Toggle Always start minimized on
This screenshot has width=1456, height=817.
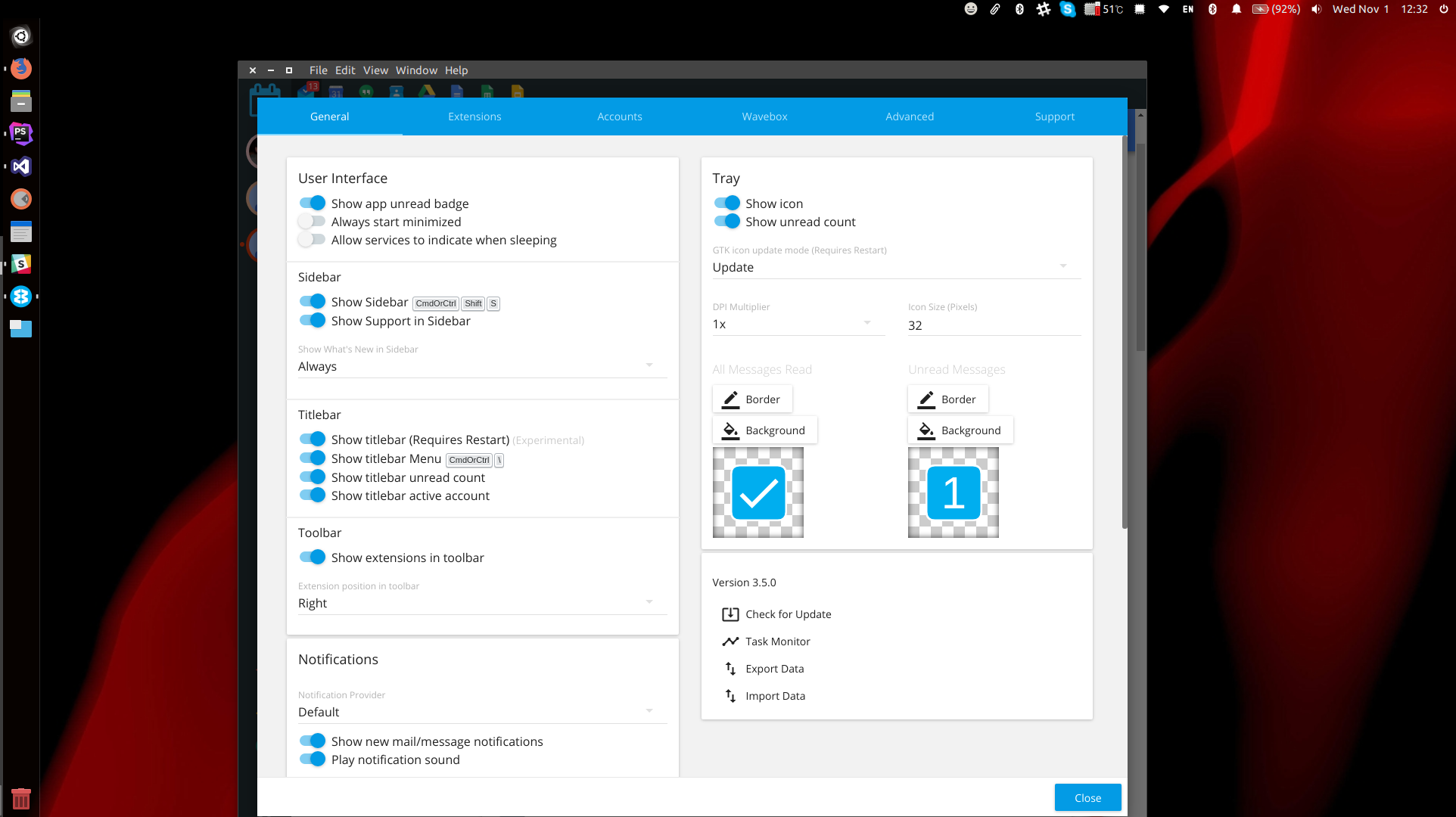[x=312, y=221]
